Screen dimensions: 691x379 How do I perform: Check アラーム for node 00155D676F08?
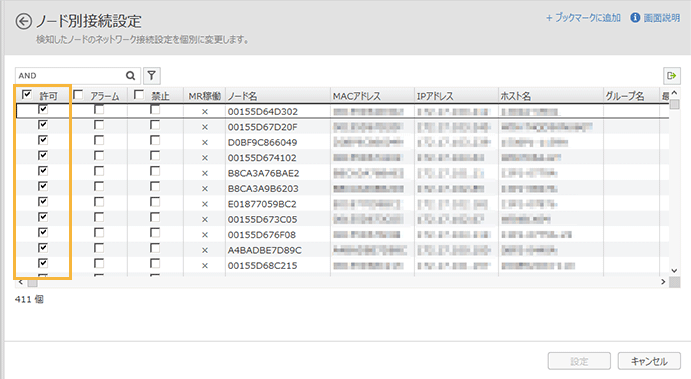click(99, 233)
